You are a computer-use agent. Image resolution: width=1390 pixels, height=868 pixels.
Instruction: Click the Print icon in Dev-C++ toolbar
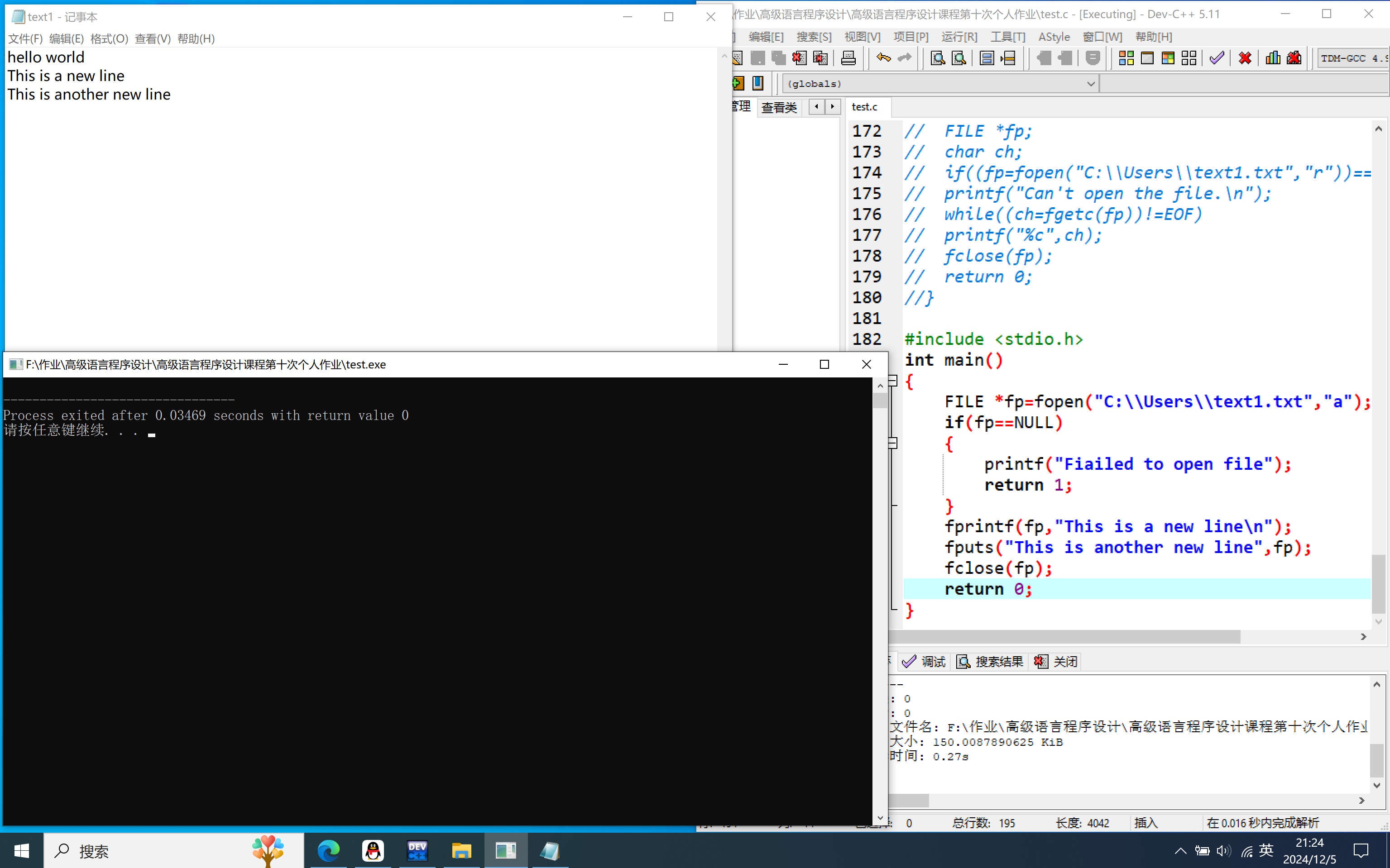(x=848, y=58)
